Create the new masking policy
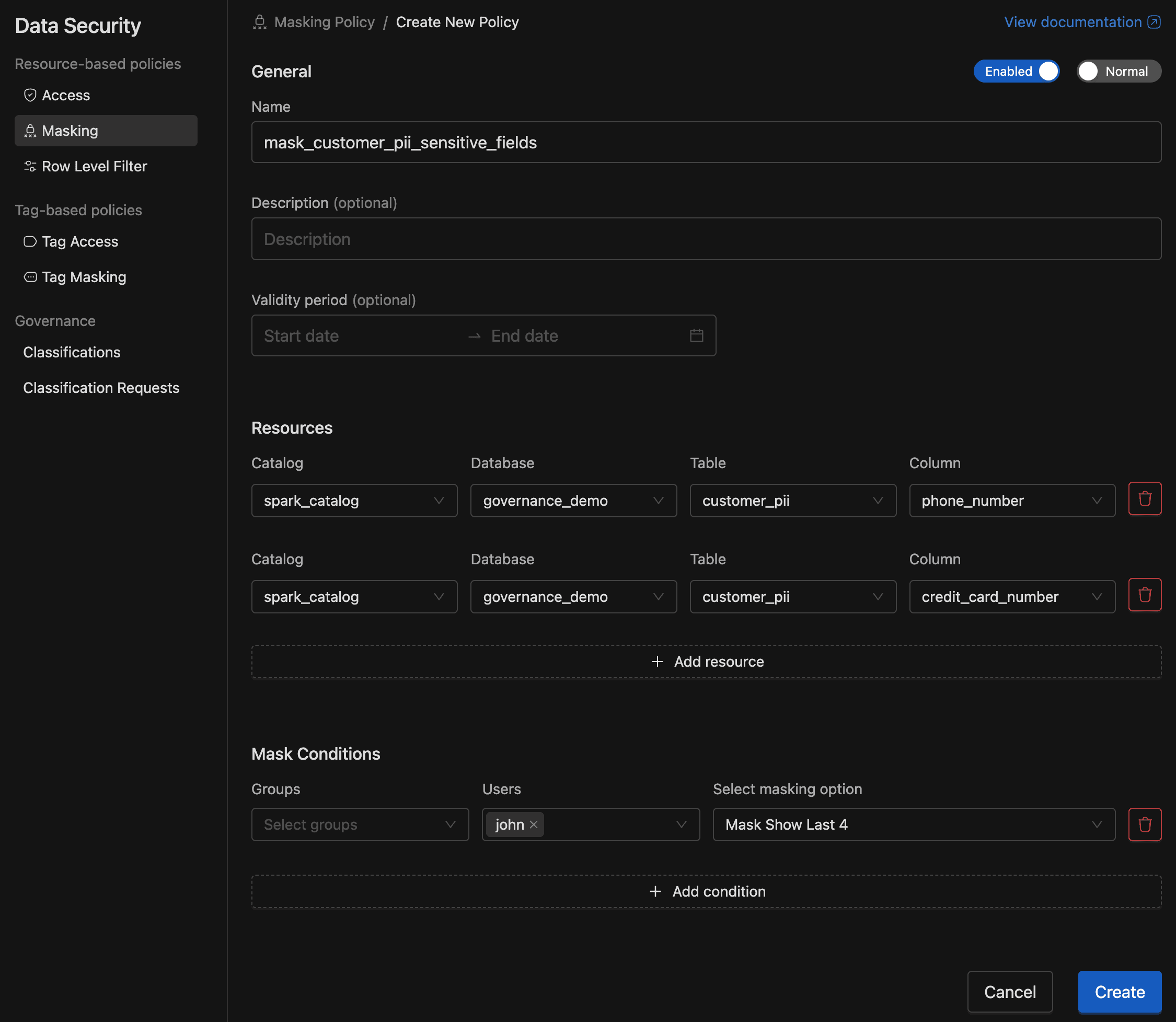 [x=1119, y=991]
